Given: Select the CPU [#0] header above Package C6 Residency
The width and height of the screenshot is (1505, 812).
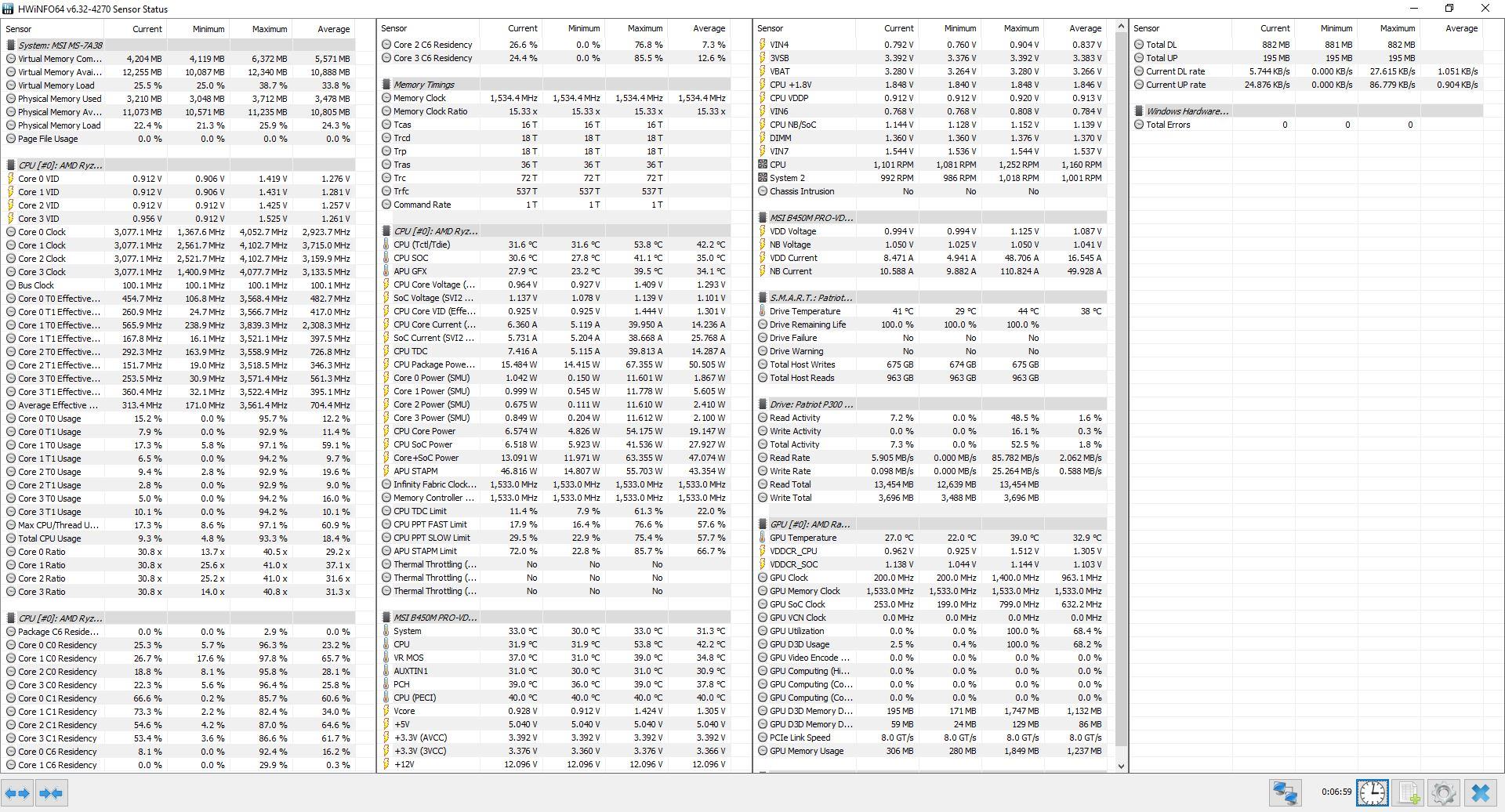Looking at the screenshot, I should click(x=180, y=618).
